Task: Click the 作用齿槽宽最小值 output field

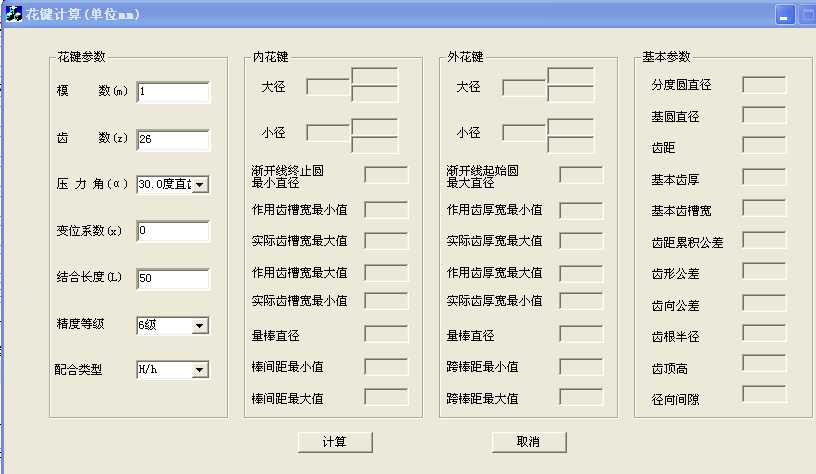Action: (387, 210)
